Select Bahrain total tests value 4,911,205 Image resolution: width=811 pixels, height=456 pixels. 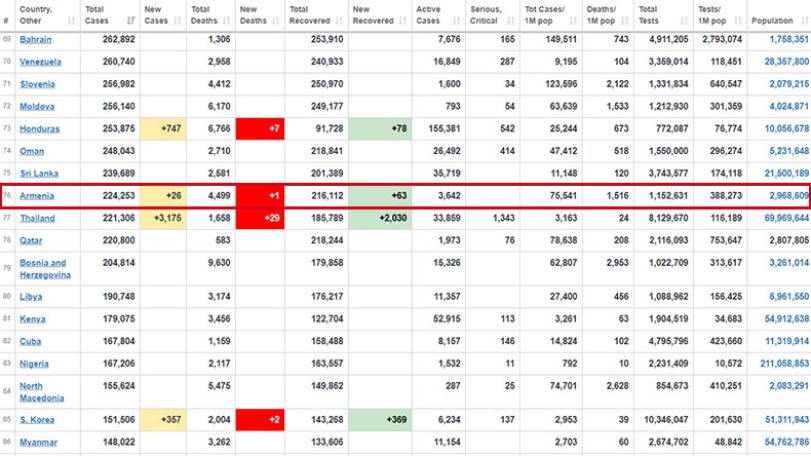point(668,39)
